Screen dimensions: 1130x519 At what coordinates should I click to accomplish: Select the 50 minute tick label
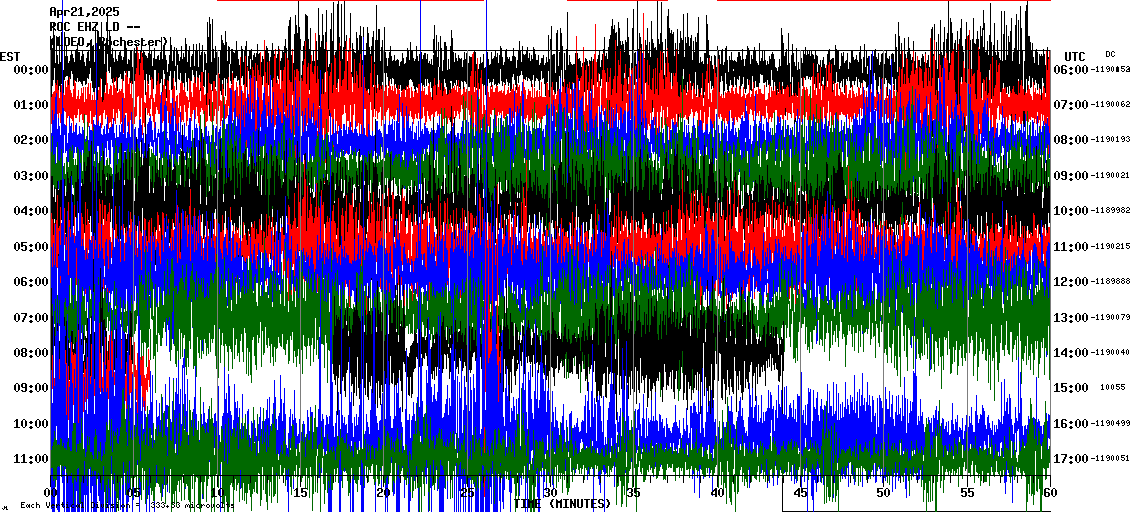(883, 493)
